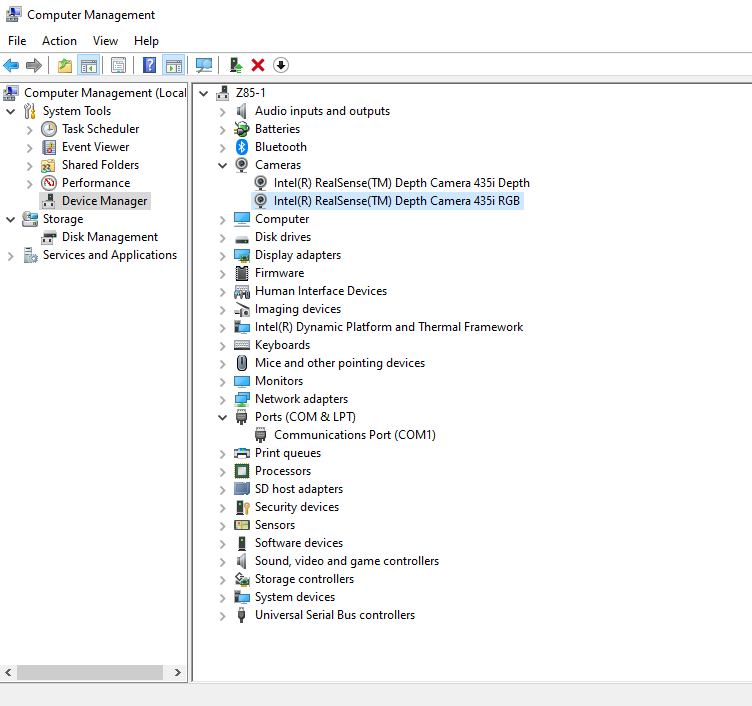Click the left pane horizontal scrollbar thumb
The width and height of the screenshot is (752, 706).
[90, 672]
